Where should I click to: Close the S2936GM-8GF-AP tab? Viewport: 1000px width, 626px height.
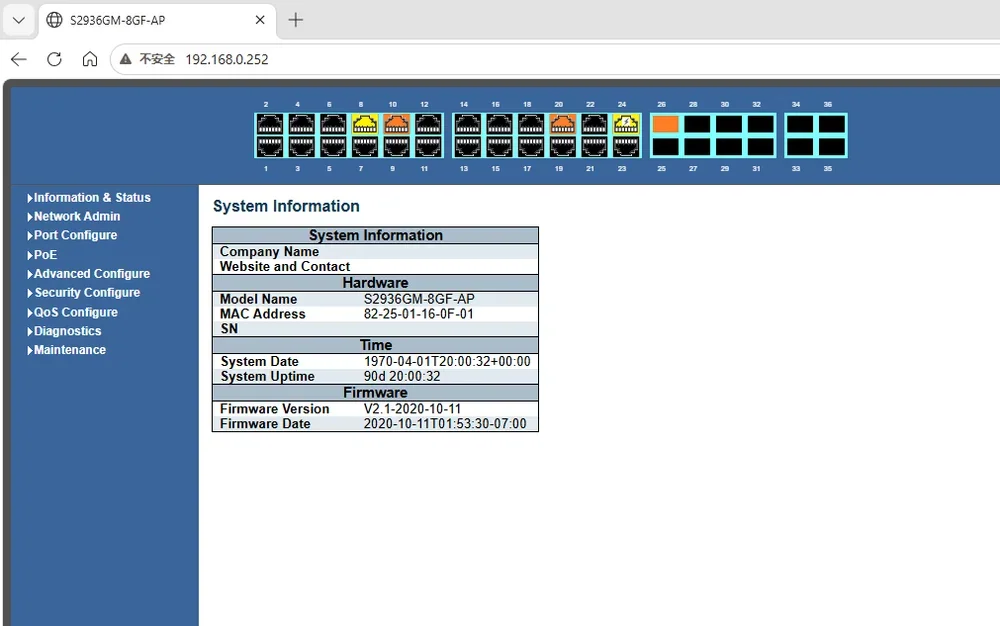tap(260, 20)
